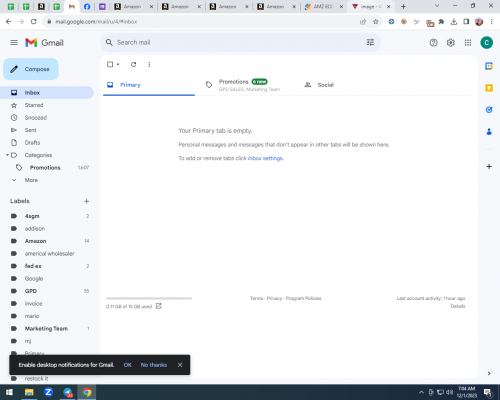Open Google Calendar side panel

[x=489, y=66]
